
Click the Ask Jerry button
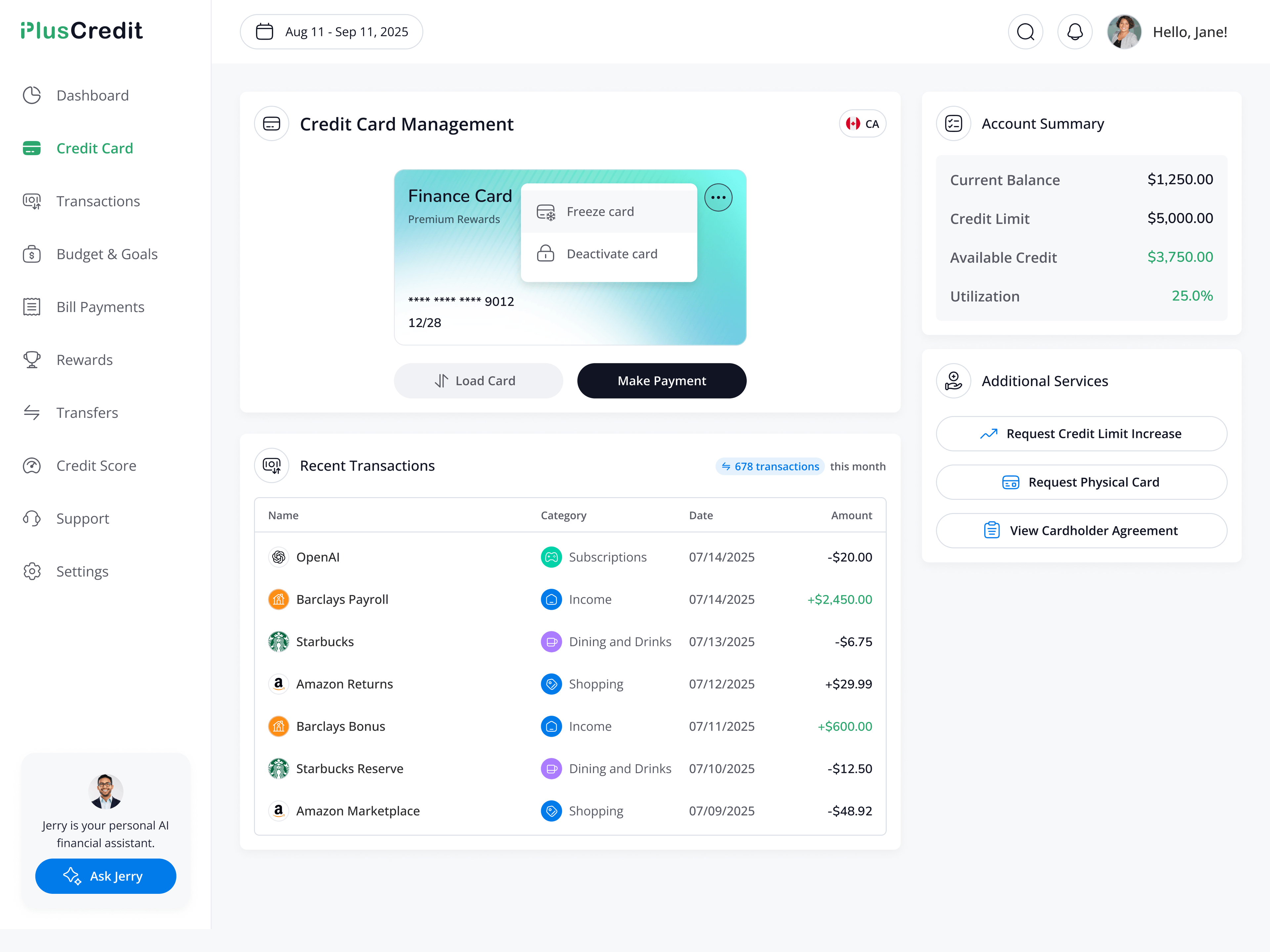point(106,876)
